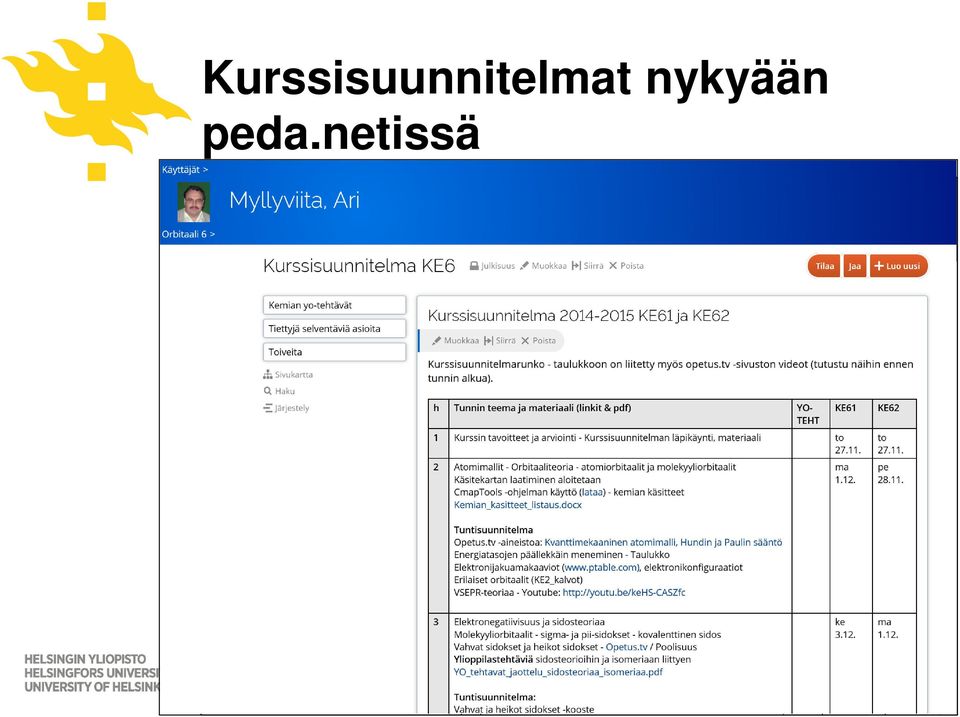Click the 'Kurssisuunnitelmarunko' intro paragraph
The width and height of the screenshot is (960, 717).
670,371
